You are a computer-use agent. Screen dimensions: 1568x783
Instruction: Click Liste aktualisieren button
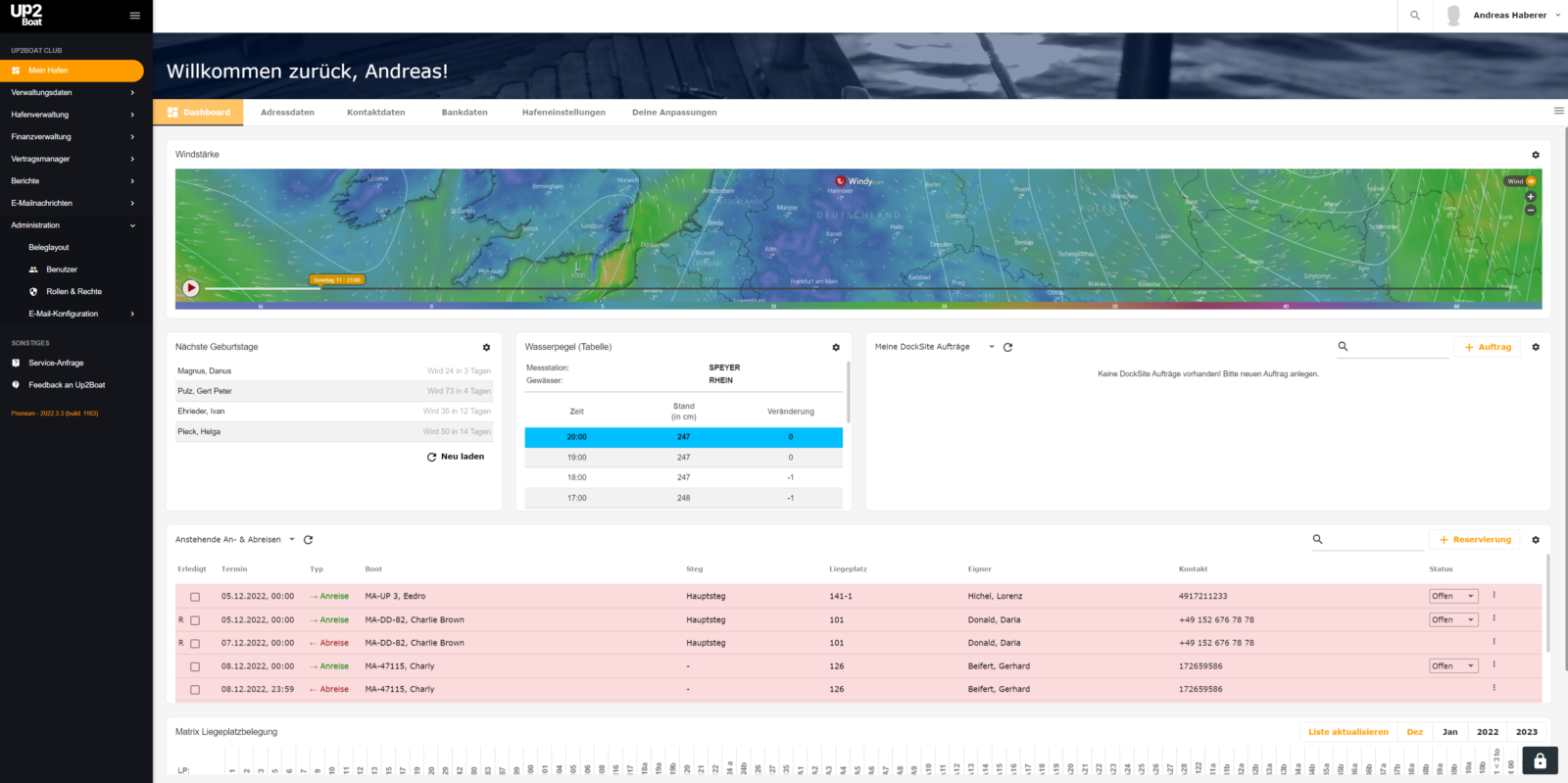coord(1348,732)
